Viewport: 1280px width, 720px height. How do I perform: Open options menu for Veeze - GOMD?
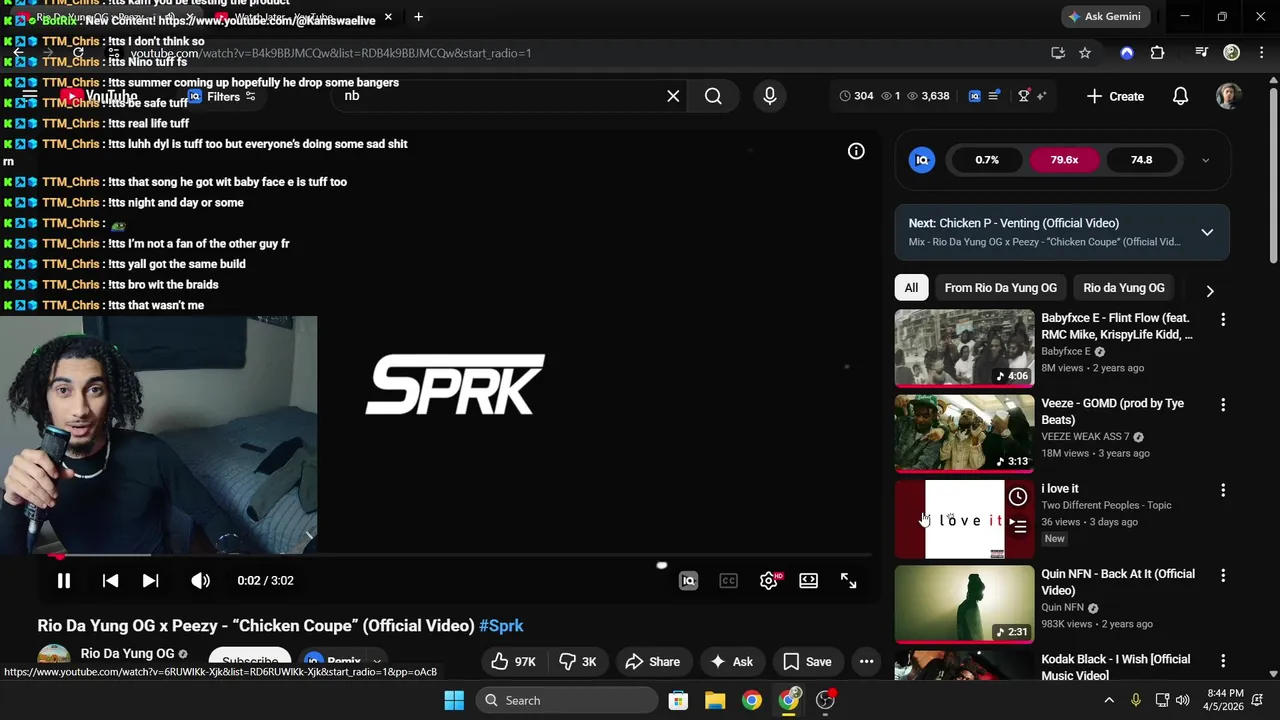[1222, 405]
